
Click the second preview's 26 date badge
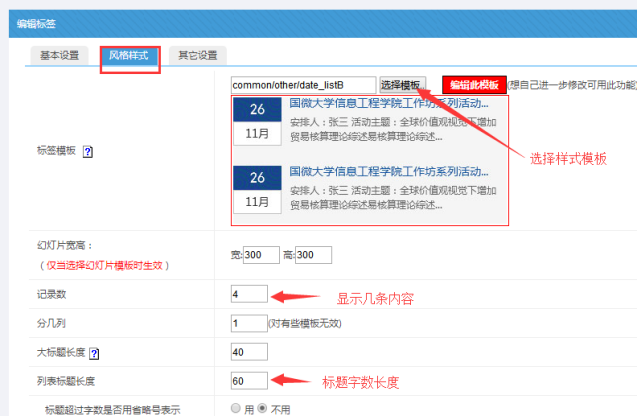pos(257,178)
